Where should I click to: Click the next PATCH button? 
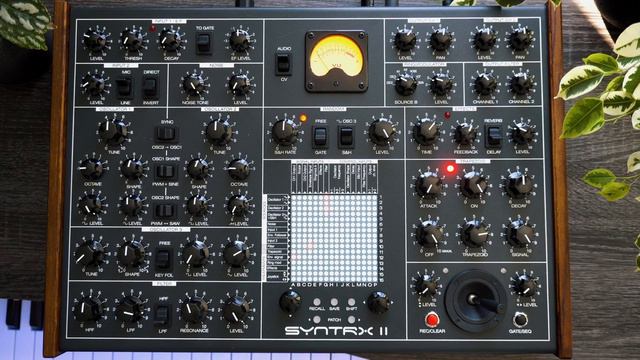tap(351, 320)
